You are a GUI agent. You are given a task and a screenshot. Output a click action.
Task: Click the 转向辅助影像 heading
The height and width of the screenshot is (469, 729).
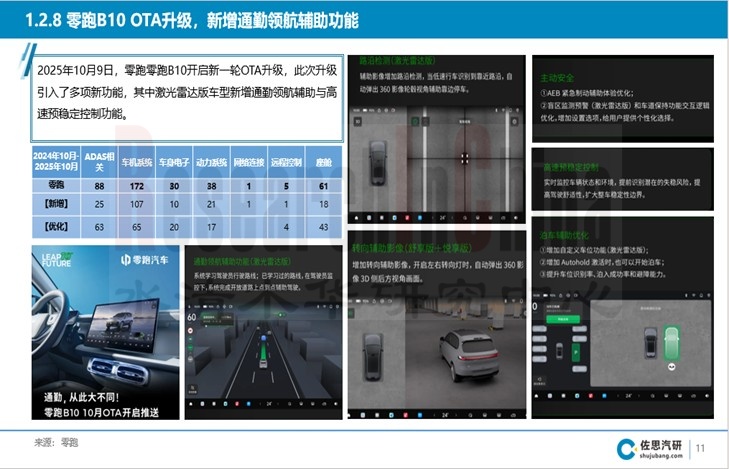tap(411, 248)
